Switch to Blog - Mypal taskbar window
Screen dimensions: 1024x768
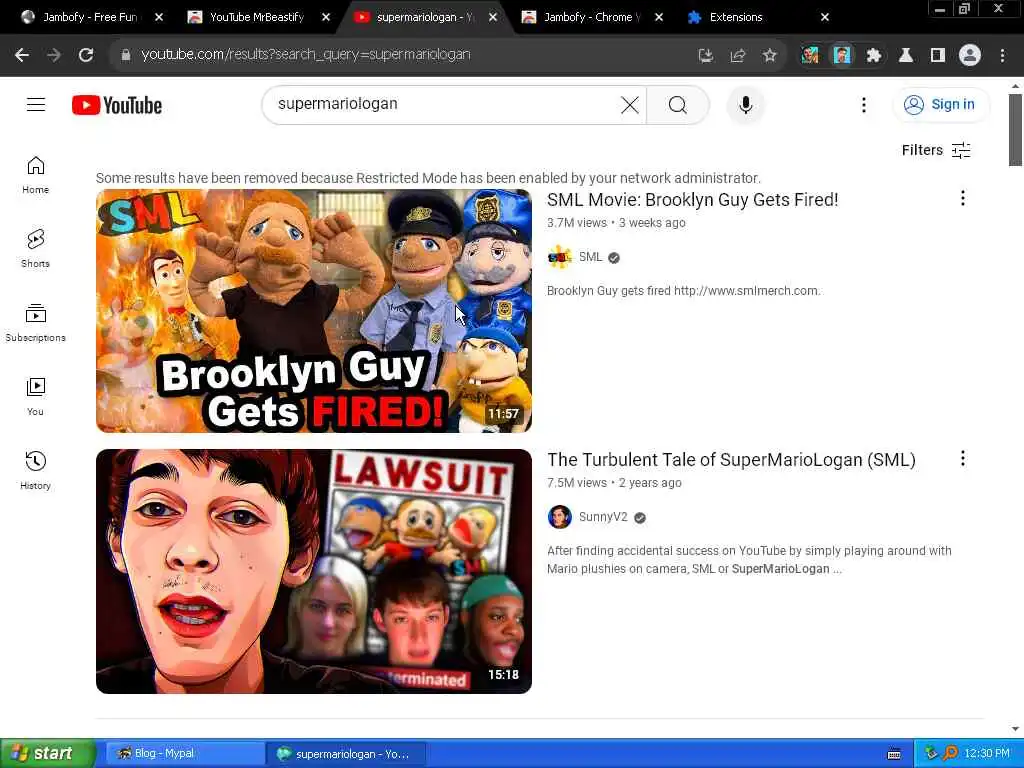point(183,754)
